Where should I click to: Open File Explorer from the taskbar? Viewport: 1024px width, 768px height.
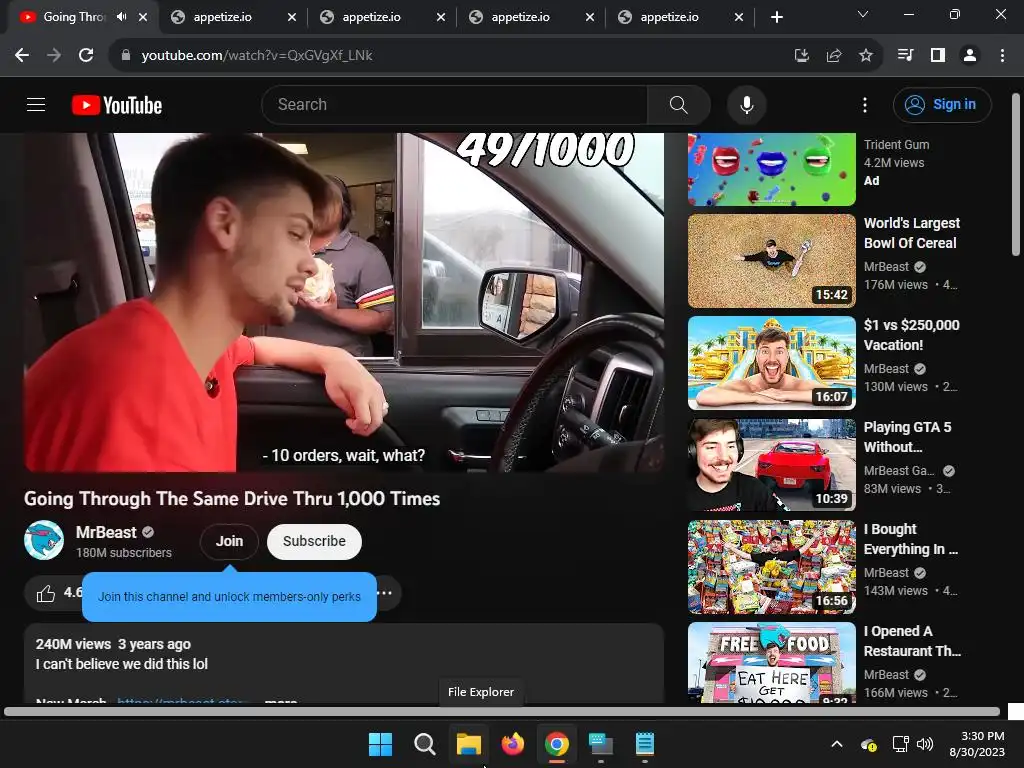(x=469, y=744)
